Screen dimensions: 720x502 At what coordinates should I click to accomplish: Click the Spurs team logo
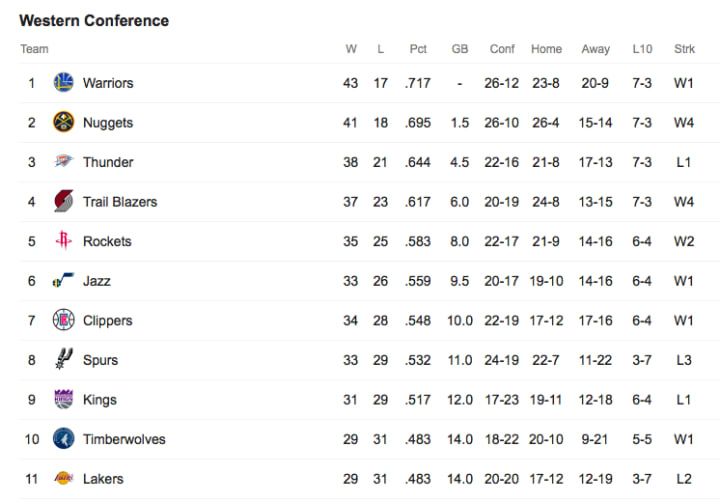64,360
